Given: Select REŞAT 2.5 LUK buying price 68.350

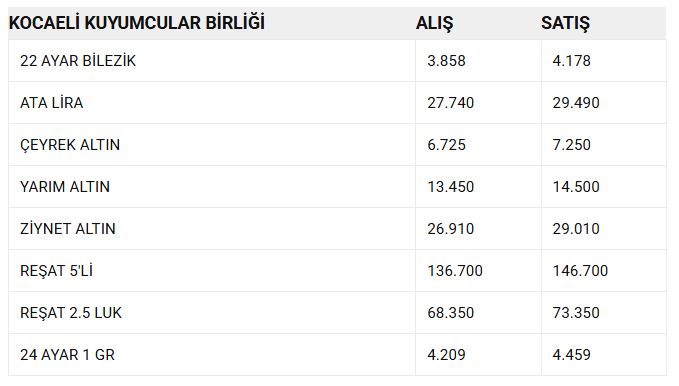Looking at the screenshot, I should pos(451,313).
